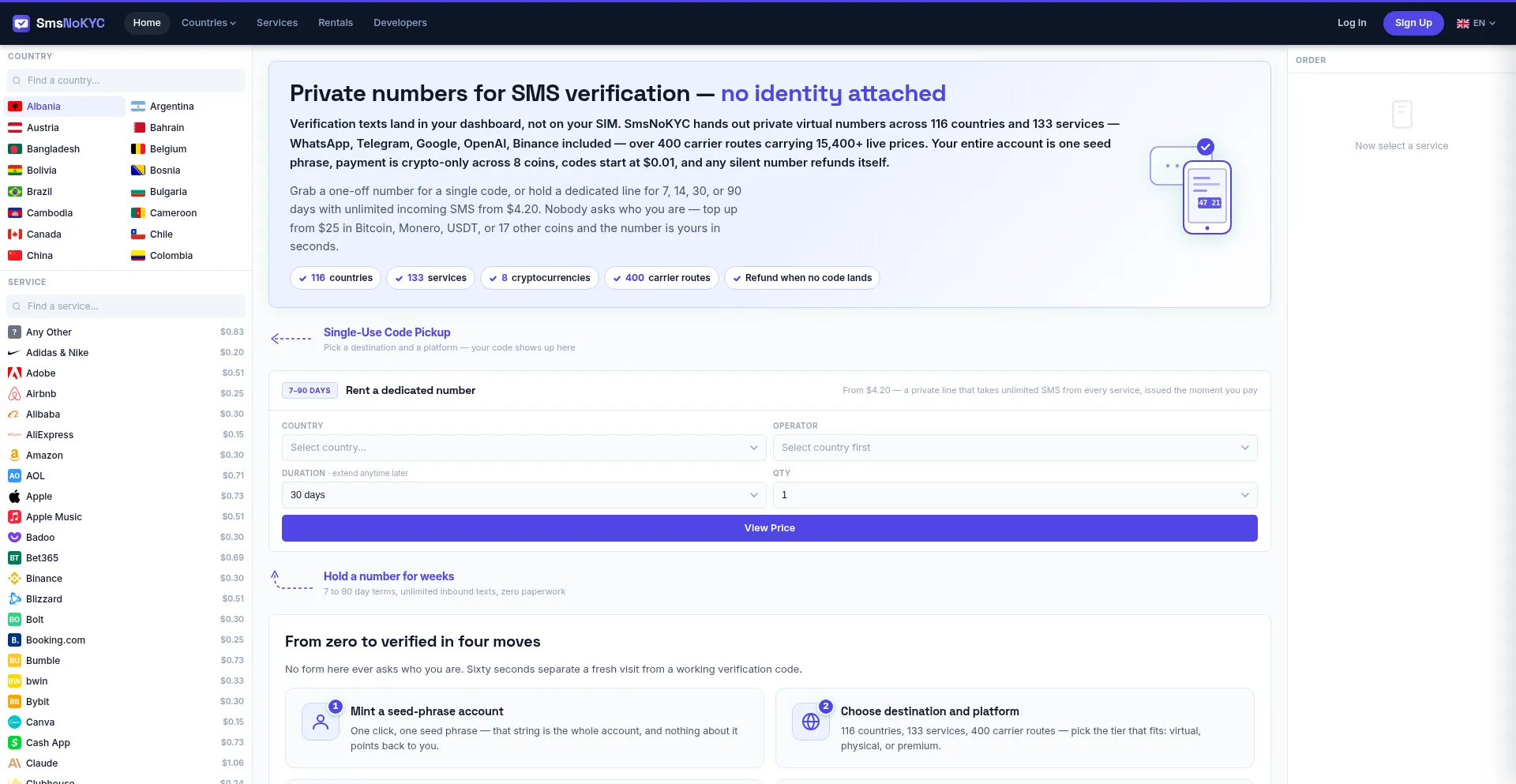Choose the Bumble service row
Image resolution: width=1516 pixels, height=784 pixels.
[x=126, y=661]
